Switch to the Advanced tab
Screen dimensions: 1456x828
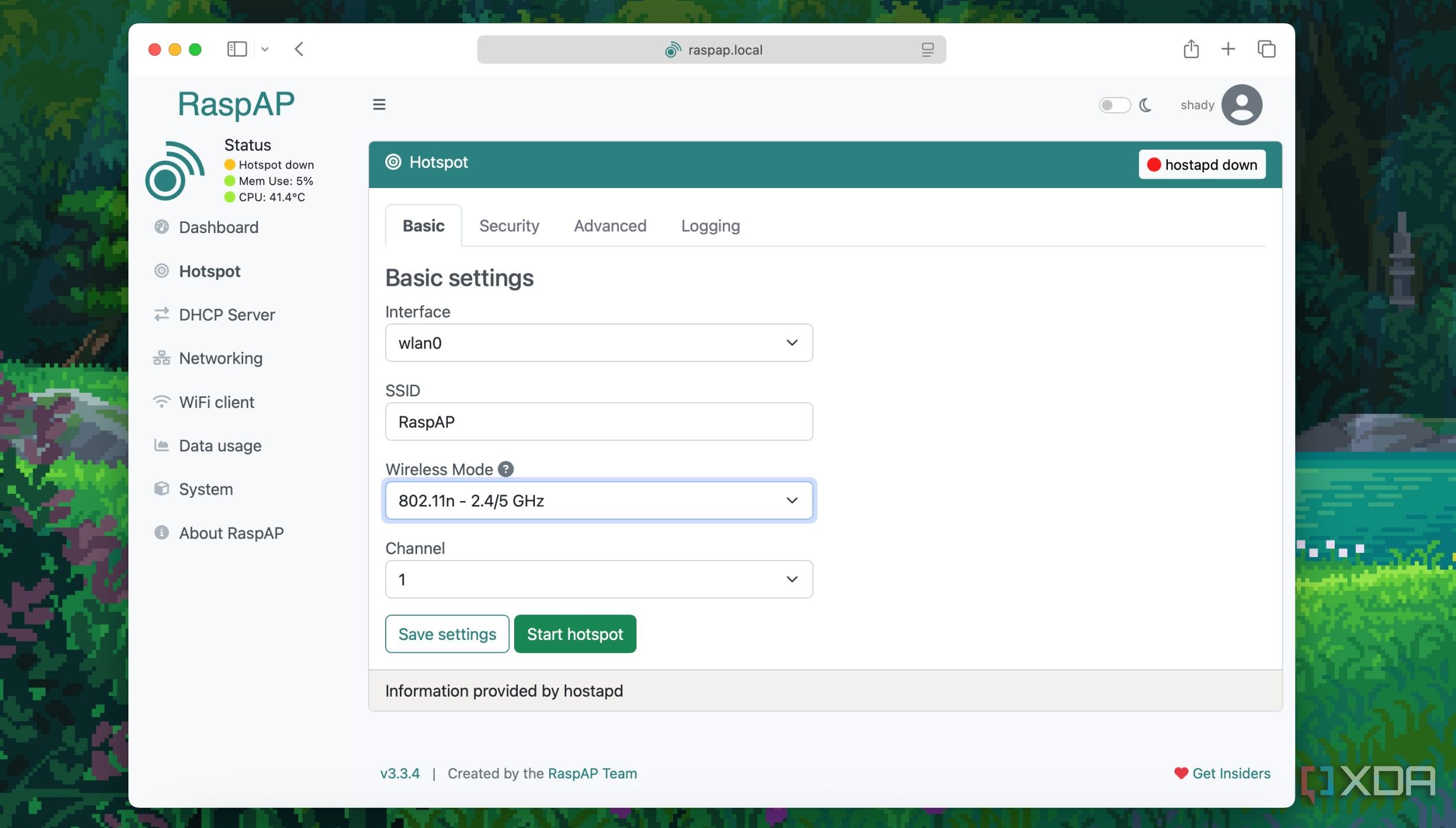pos(610,226)
